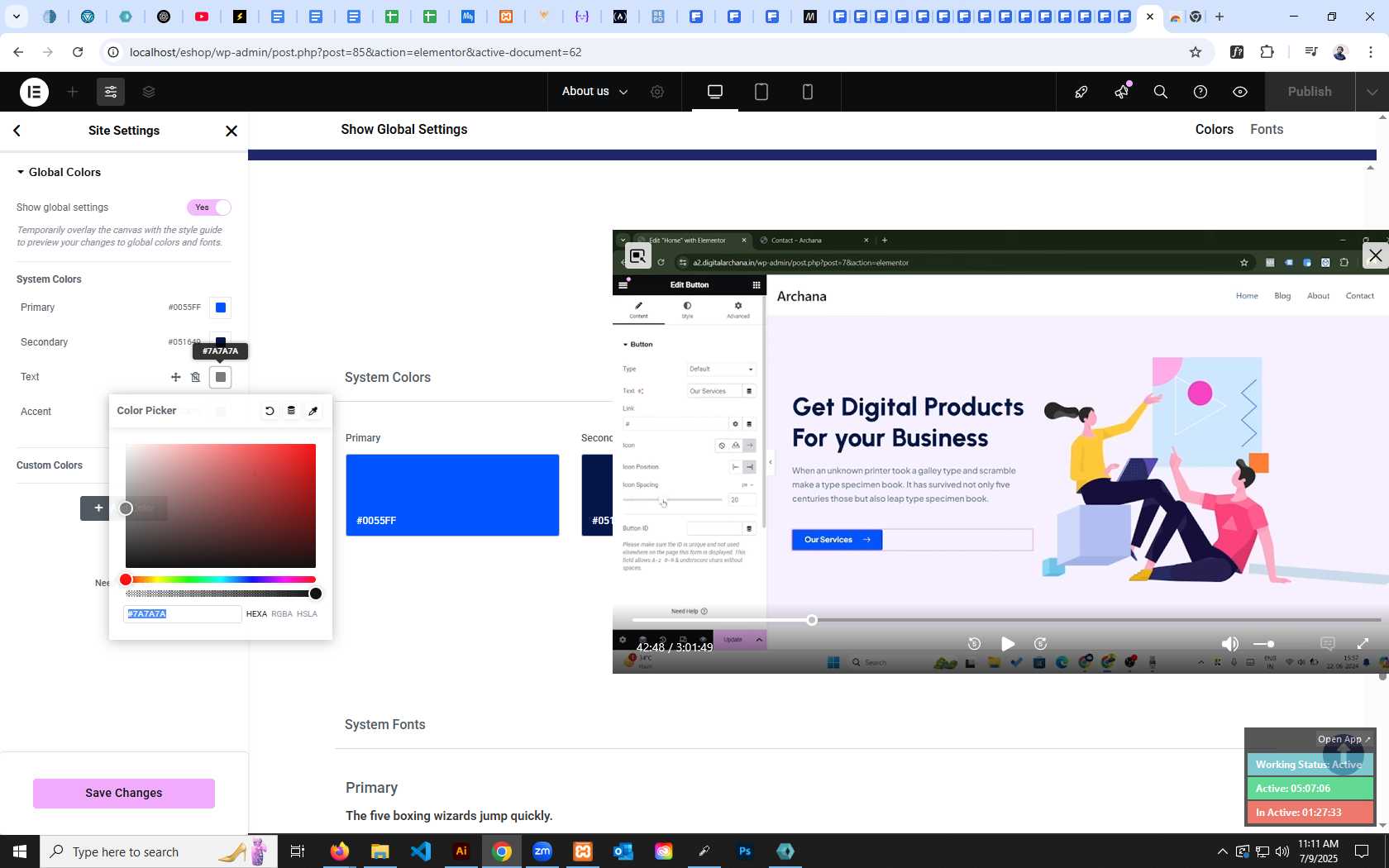Reload the browser page

click(x=78, y=52)
